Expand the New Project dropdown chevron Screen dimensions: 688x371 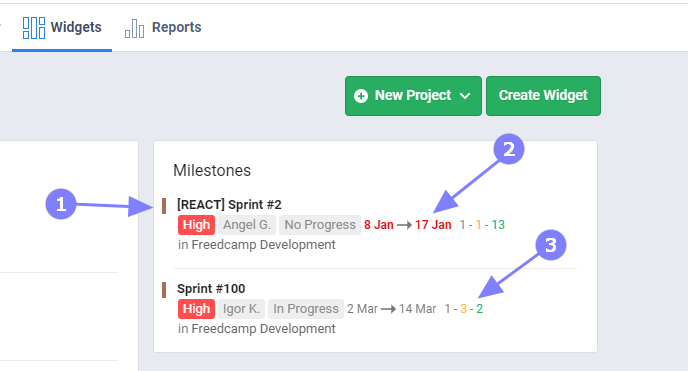click(x=465, y=96)
